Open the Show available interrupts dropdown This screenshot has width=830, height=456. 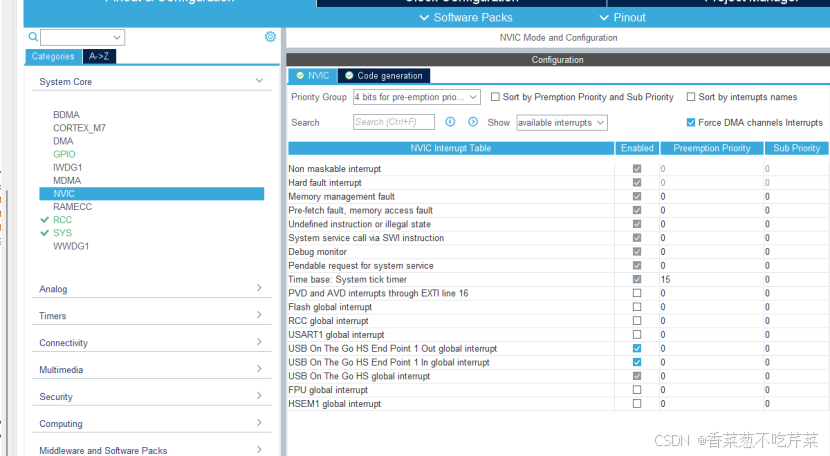(x=562, y=122)
